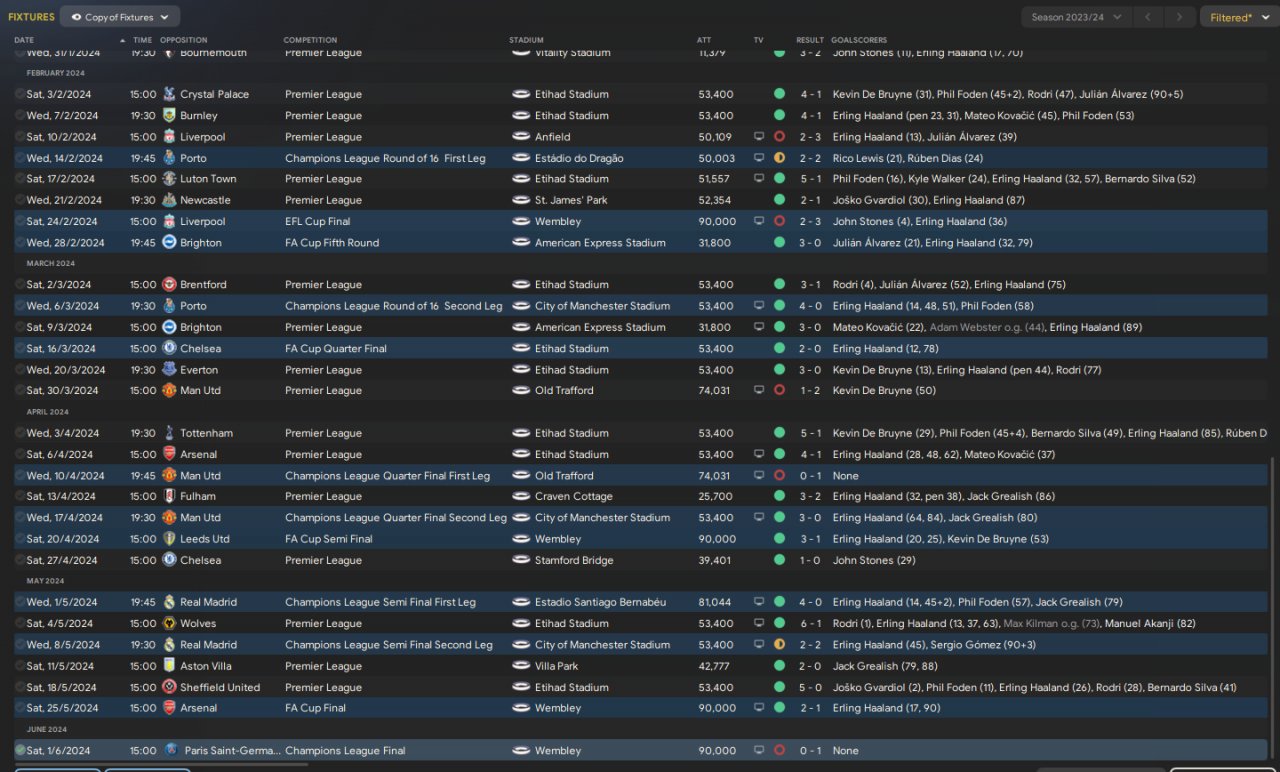Click the loss result icon for EFL Cup Final
Viewport: 1280px width, 772px height.
(779, 221)
